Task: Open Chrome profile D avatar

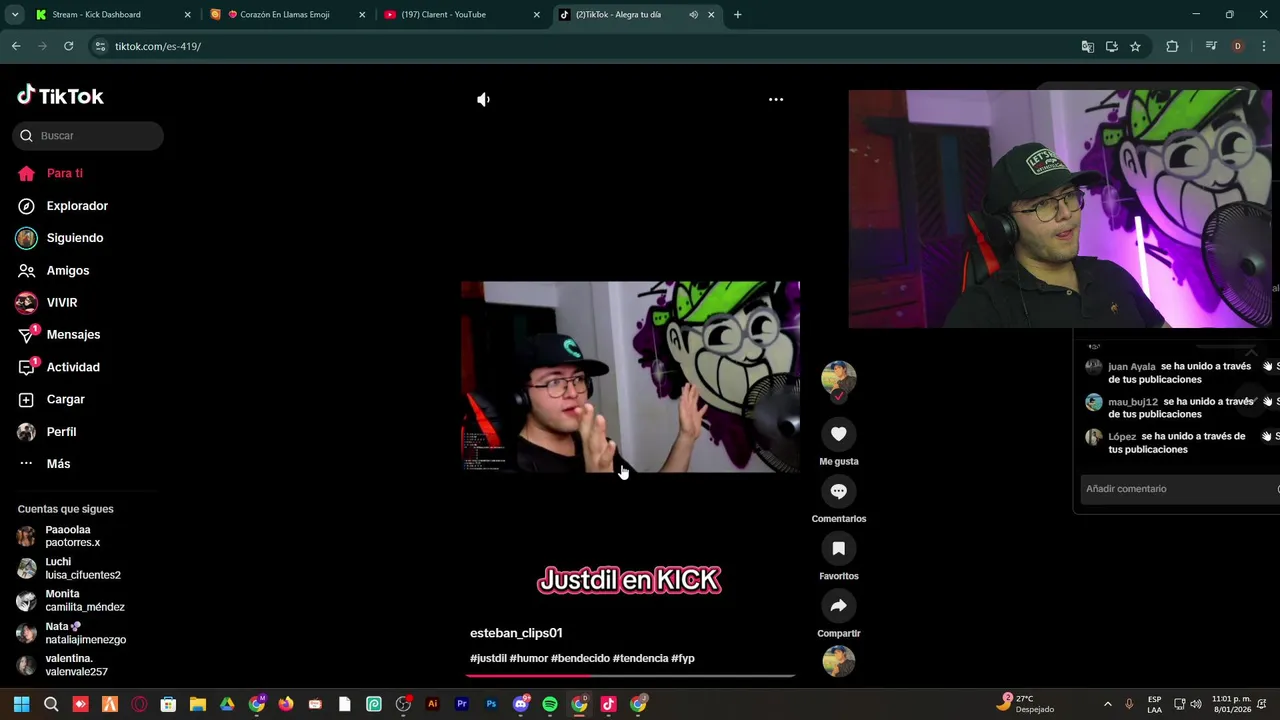Action: tap(1238, 46)
